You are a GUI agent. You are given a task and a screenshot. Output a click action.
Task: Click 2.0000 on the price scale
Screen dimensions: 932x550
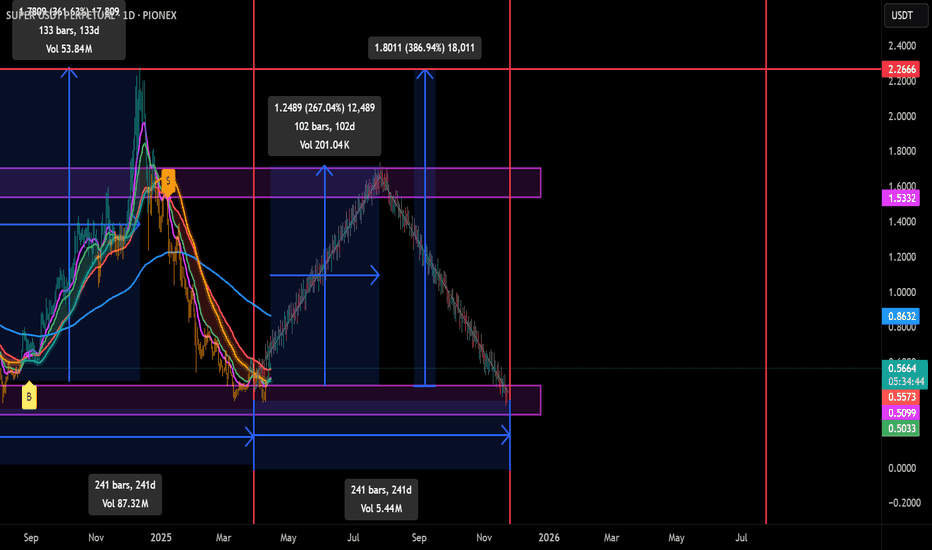tap(902, 116)
